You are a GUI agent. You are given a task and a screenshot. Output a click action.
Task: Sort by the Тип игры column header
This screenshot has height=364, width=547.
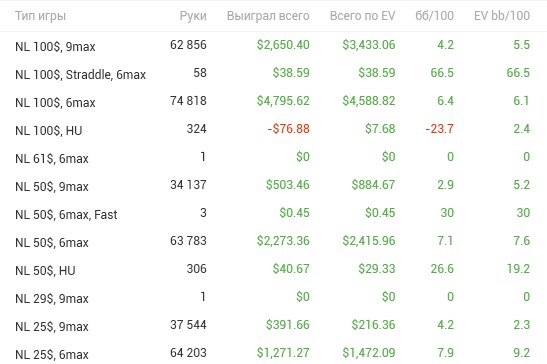(40, 16)
